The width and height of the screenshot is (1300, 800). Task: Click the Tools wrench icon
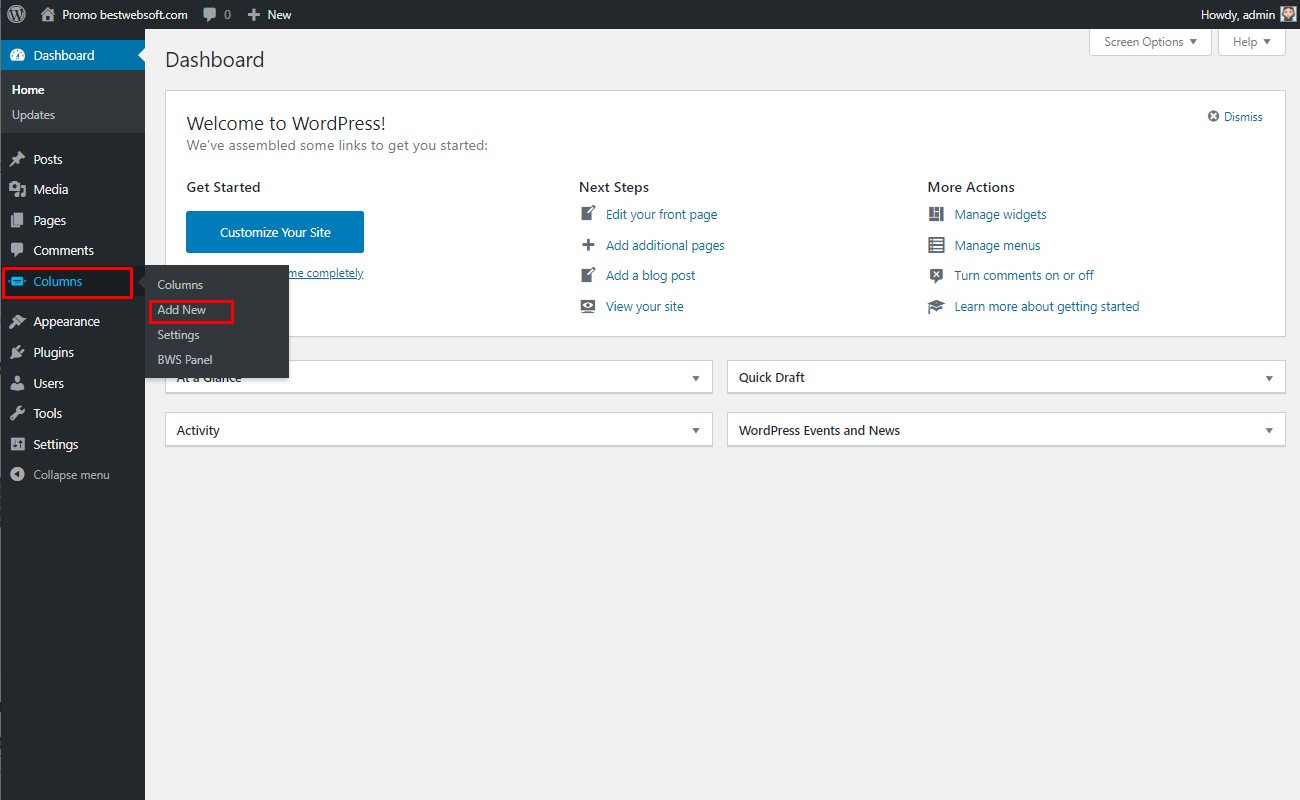pos(17,413)
